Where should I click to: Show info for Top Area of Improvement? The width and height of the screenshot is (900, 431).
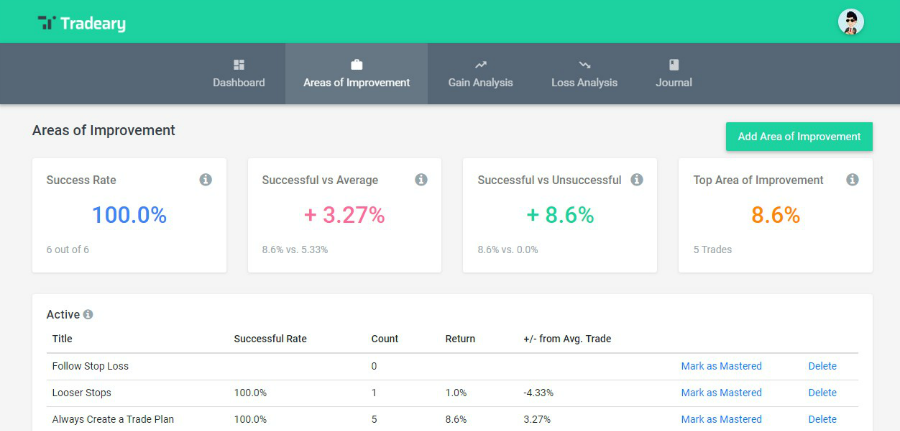[x=852, y=180]
